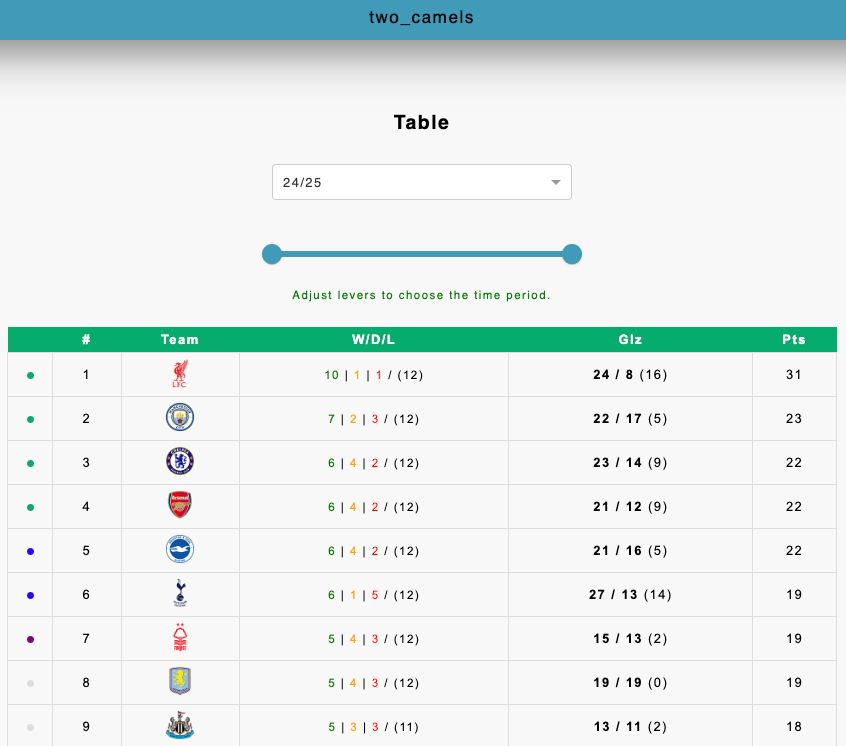Image resolution: width=846 pixels, height=746 pixels.
Task: Click the '22 / 17 (5)' goals cell
Action: coord(630,419)
